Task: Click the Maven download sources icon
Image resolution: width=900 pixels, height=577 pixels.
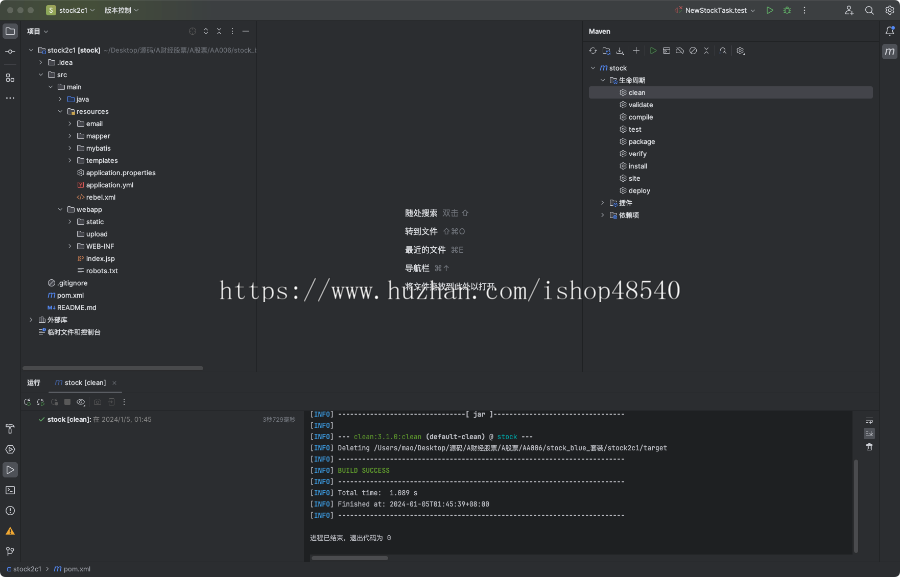Action: click(x=620, y=50)
